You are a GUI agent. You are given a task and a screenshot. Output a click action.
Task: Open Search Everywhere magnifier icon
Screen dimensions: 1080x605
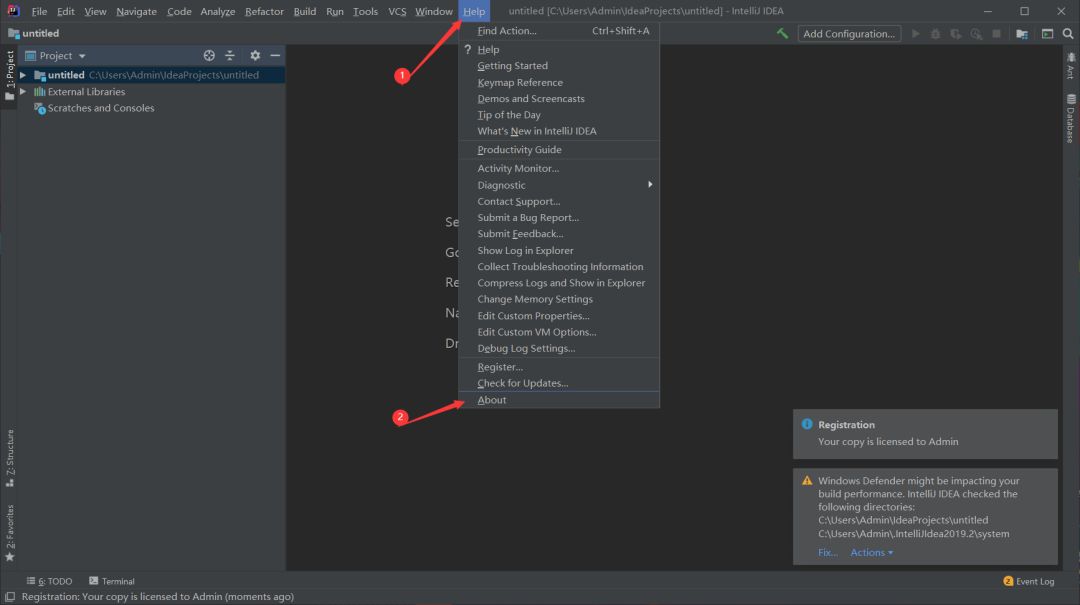[1068, 33]
